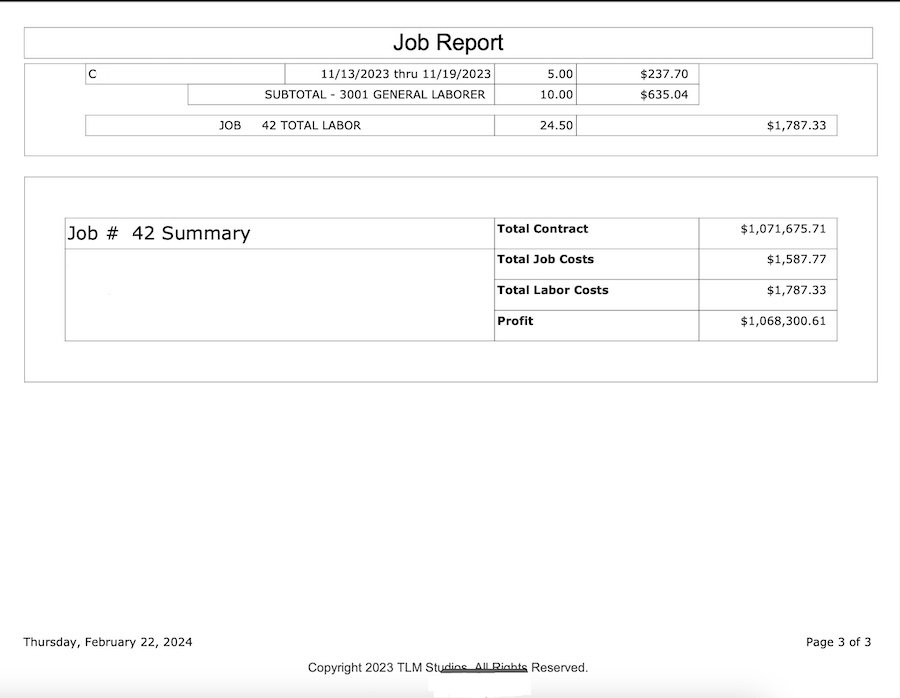Select the JOB 42 TOTAL LABOR label
The width and height of the screenshot is (900, 698).
click(290, 126)
